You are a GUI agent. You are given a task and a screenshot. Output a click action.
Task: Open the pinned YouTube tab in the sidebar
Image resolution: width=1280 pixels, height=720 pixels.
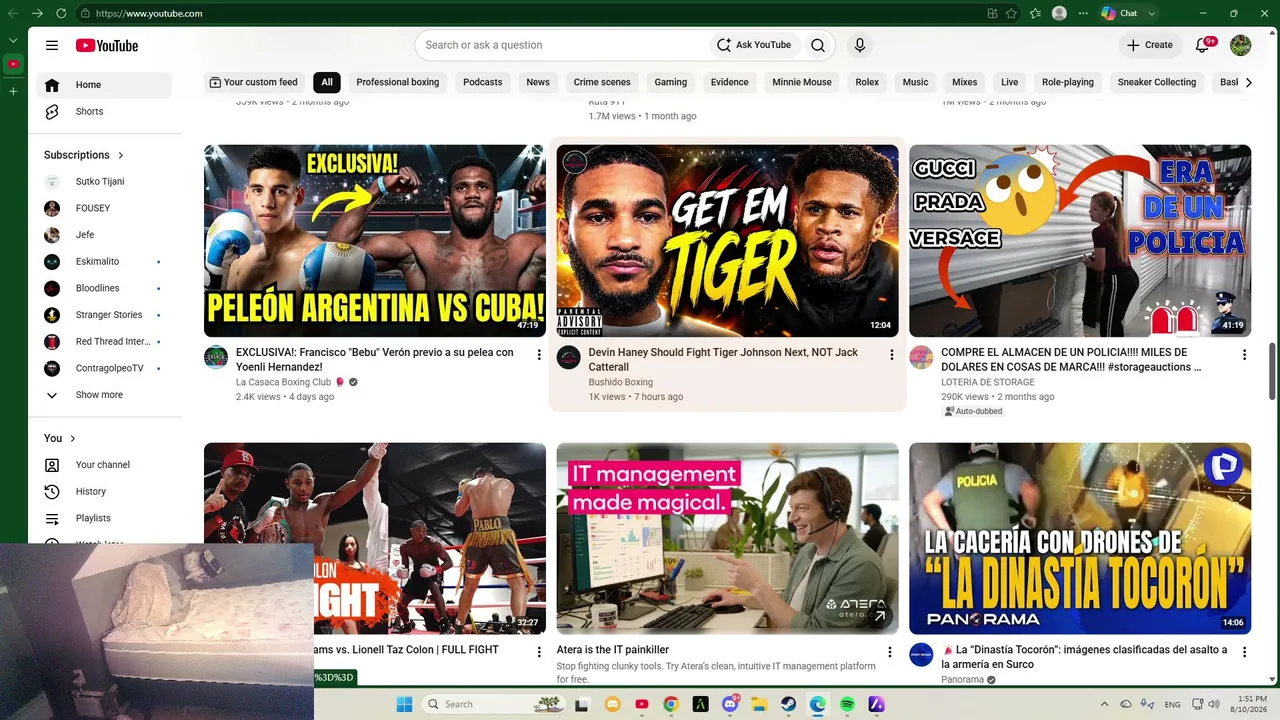(x=13, y=64)
